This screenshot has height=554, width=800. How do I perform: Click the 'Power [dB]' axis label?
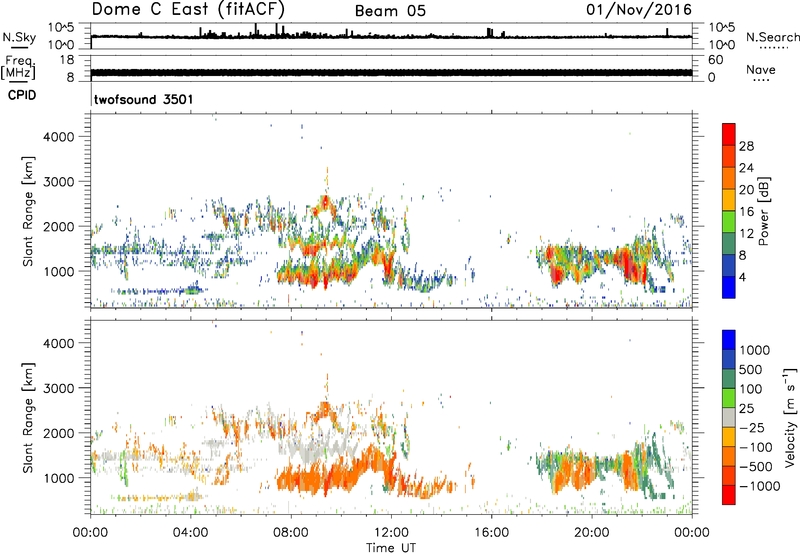pos(763,211)
